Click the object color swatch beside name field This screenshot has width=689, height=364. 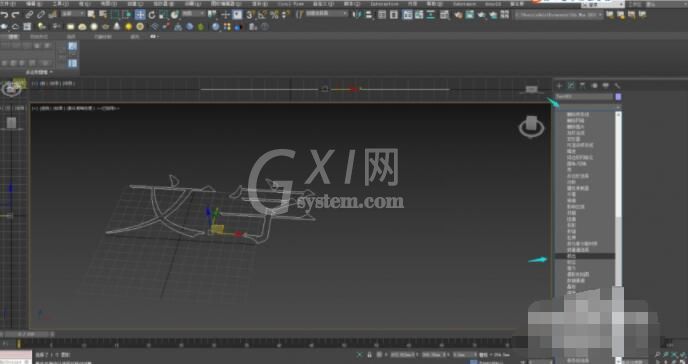[x=618, y=97]
